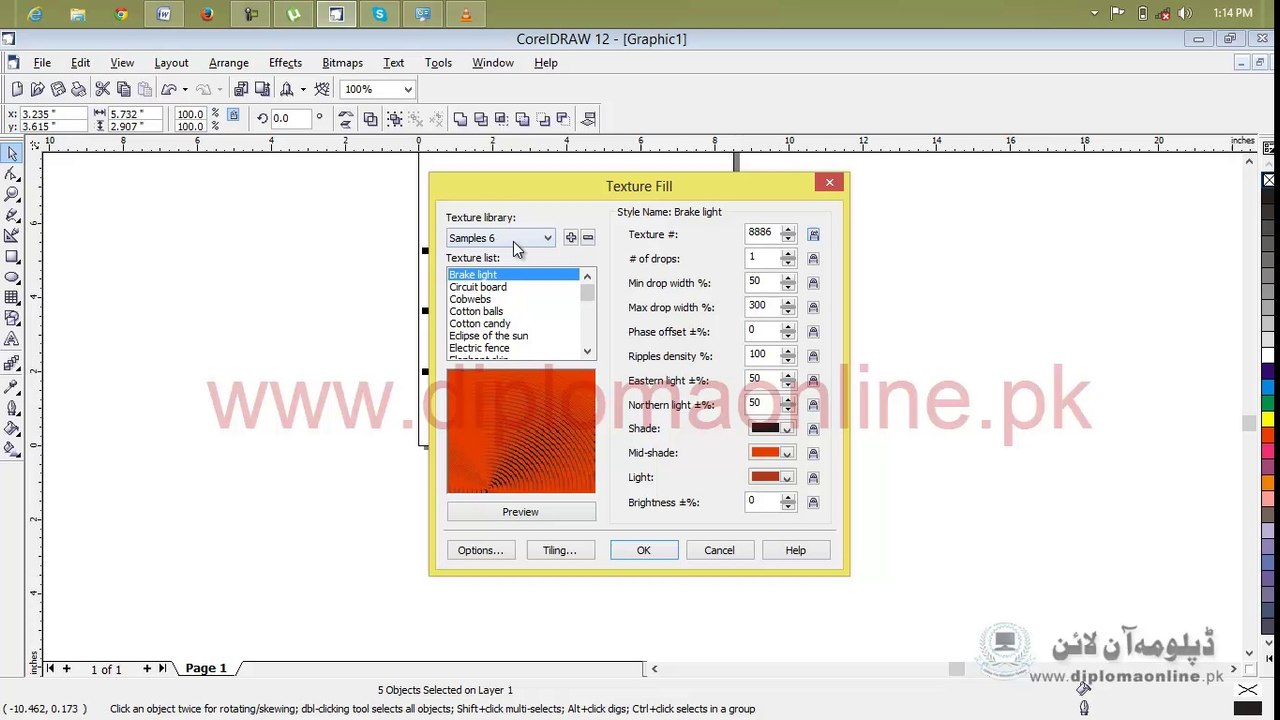Click the texture preview thumbnail
The height and width of the screenshot is (720, 1280).
(x=521, y=431)
